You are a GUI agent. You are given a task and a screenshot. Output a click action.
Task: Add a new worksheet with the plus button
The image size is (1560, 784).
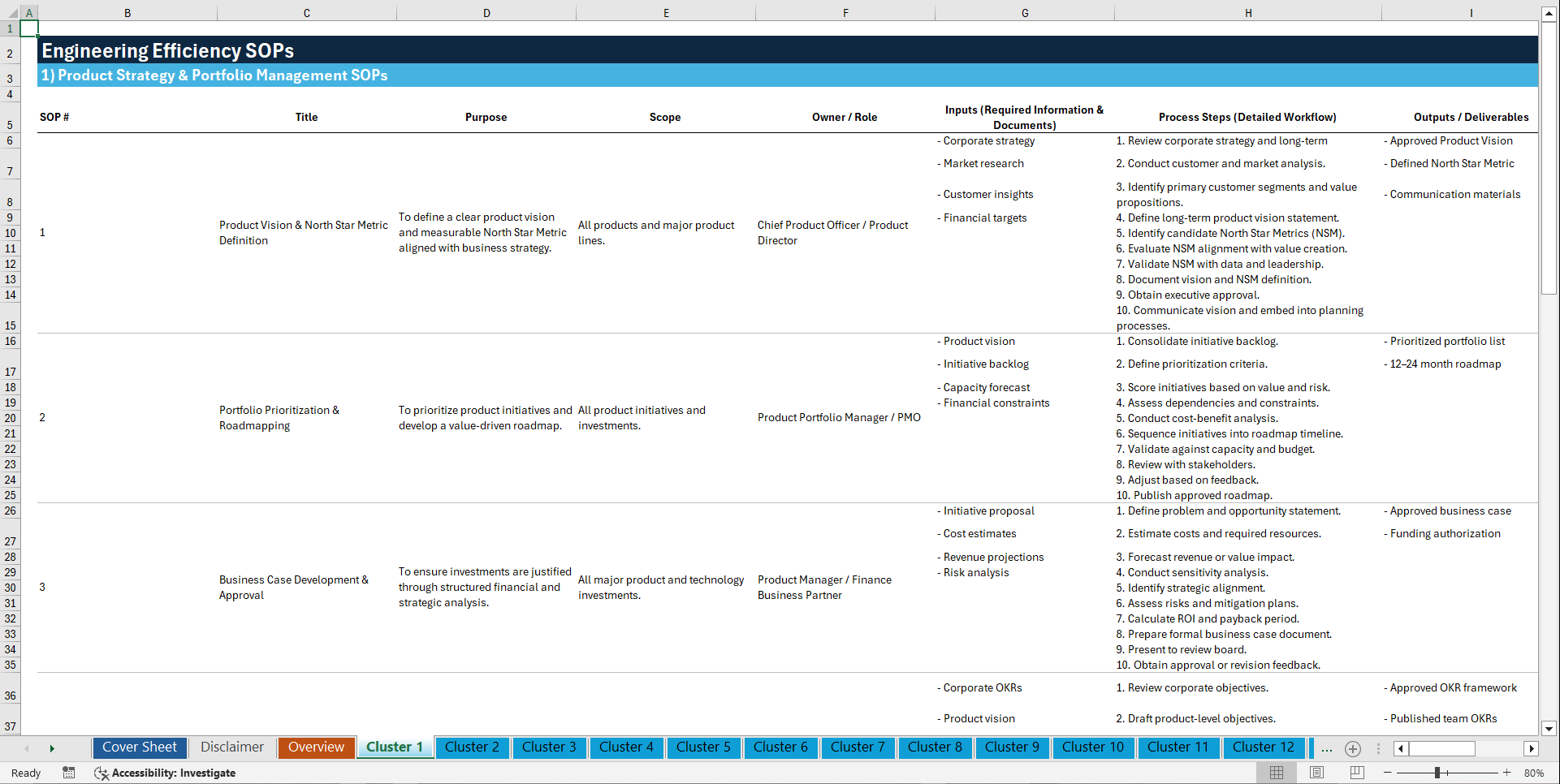point(1352,748)
